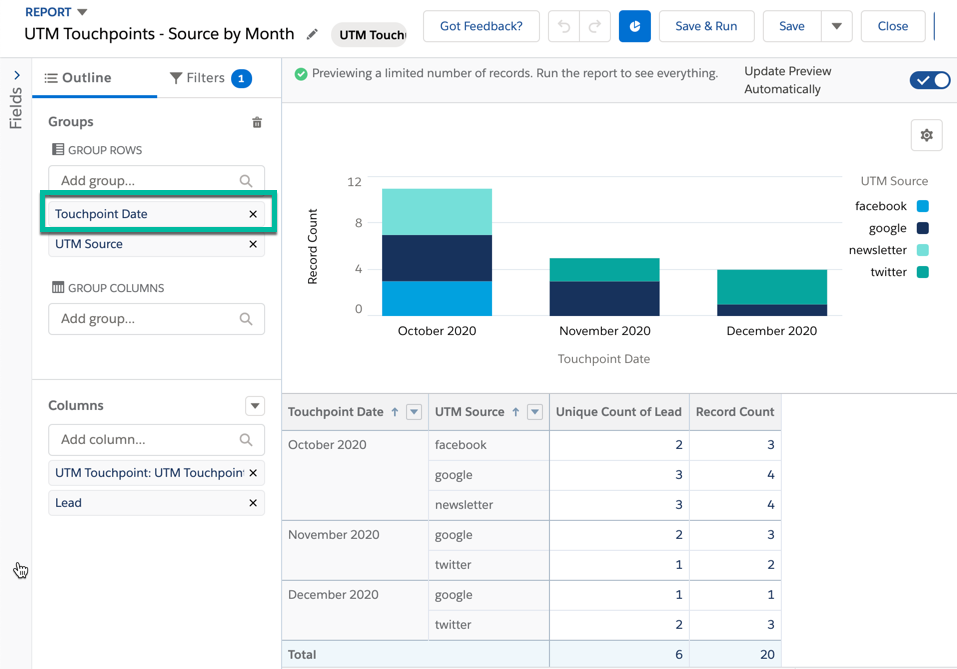Switch to the Filters tab

200,77
